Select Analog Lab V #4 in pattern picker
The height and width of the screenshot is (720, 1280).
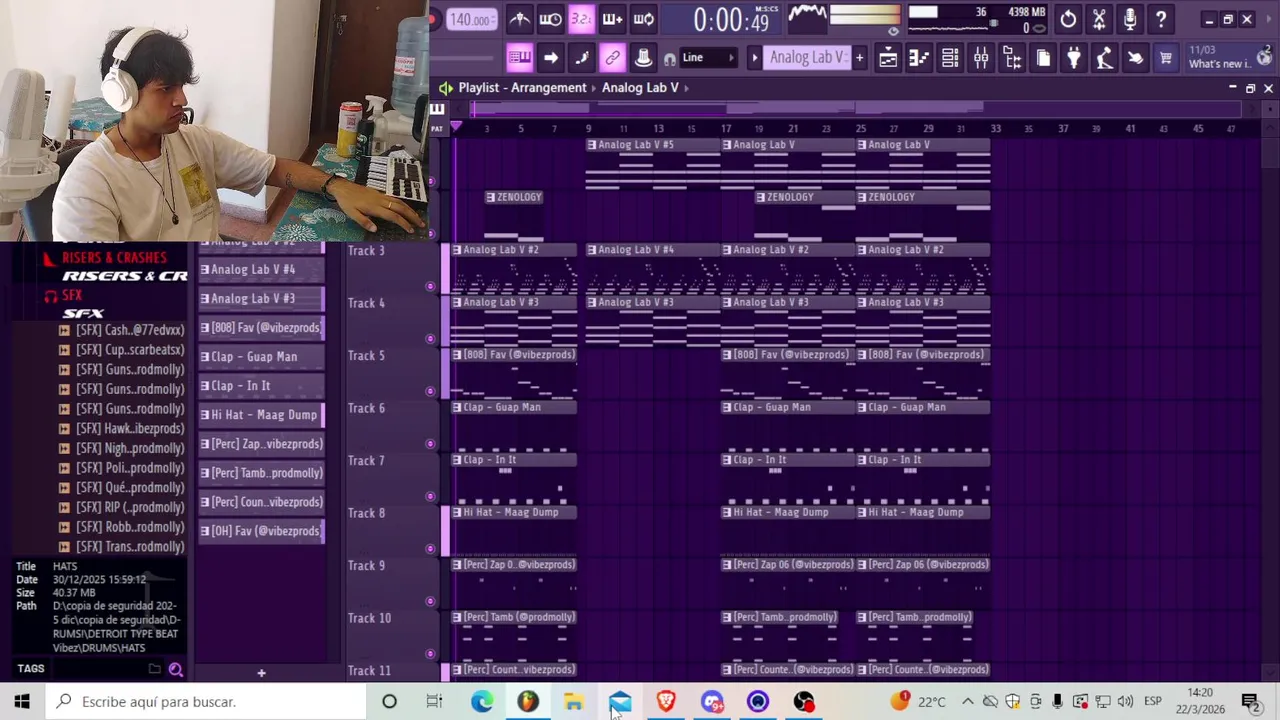(262, 269)
